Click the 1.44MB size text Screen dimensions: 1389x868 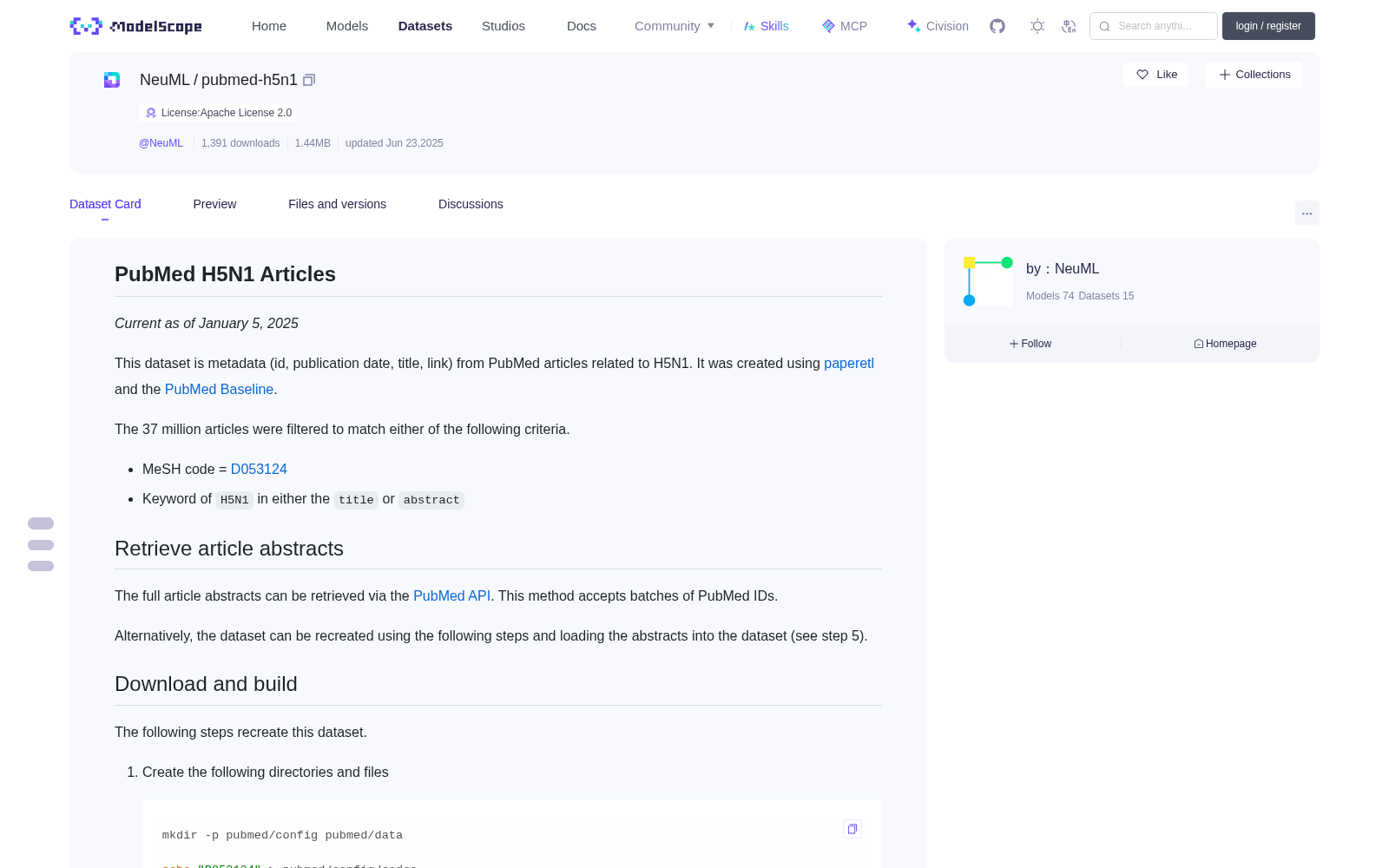coord(313,143)
